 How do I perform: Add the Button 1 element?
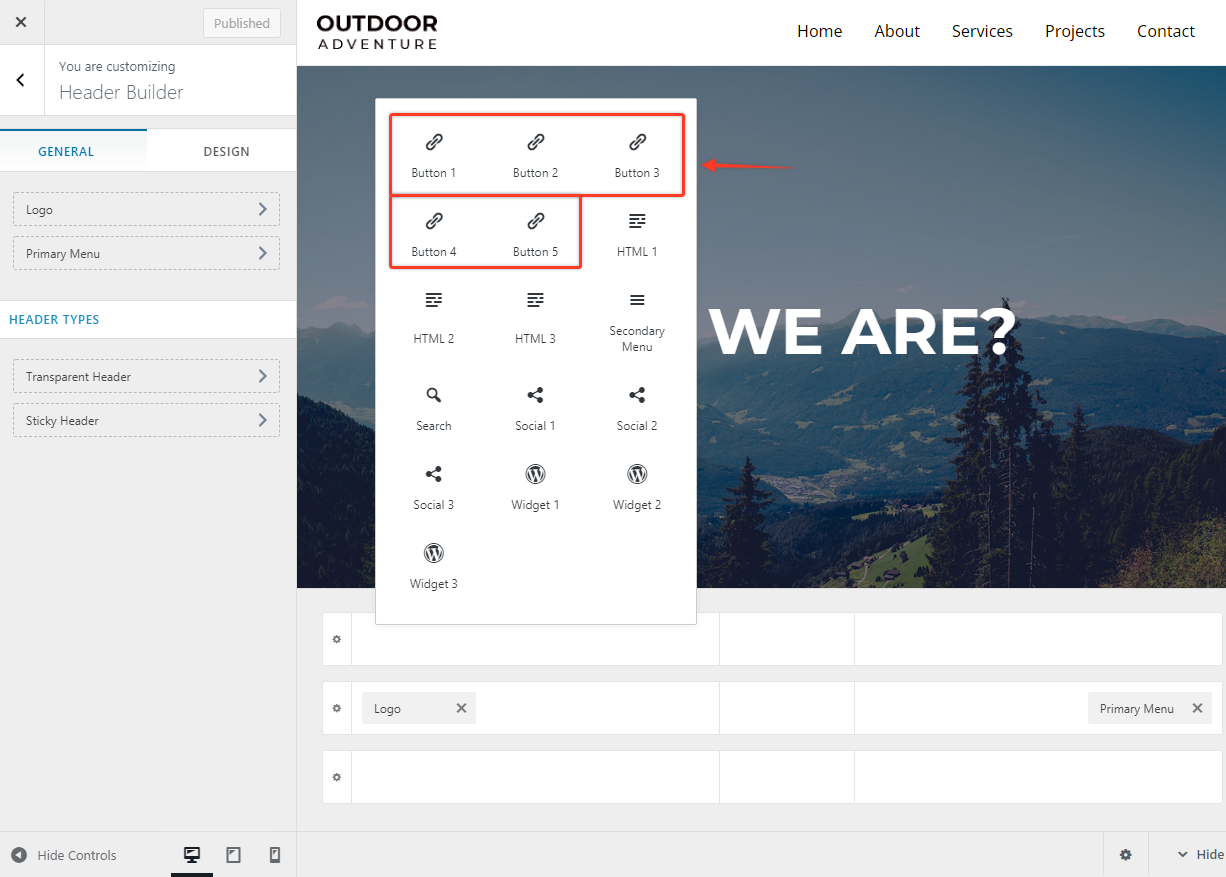433,156
